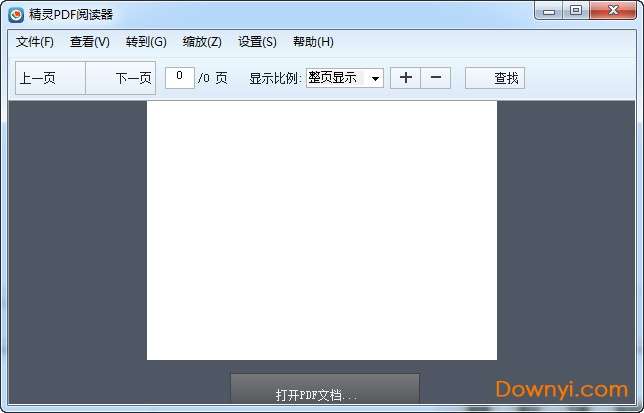Open the 设置(S) menu
Image resolution: width=644 pixels, height=413 pixels.
point(257,42)
